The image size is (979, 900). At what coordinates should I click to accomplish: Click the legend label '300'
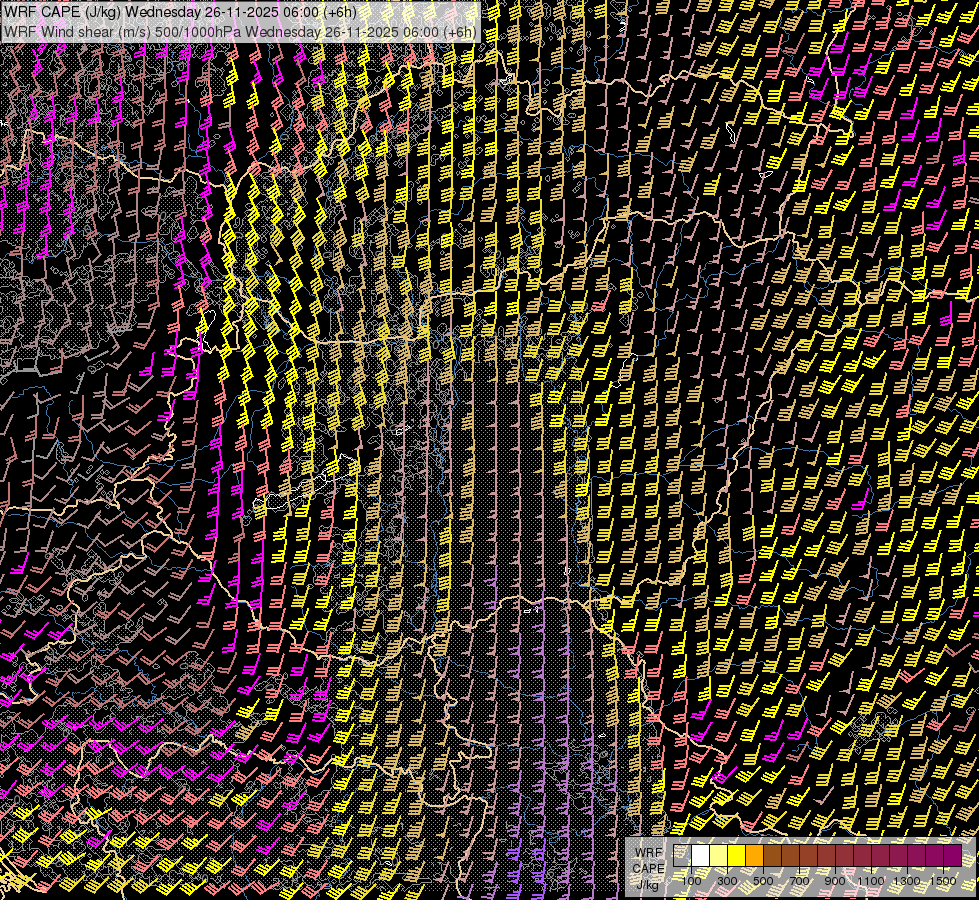[727, 881]
